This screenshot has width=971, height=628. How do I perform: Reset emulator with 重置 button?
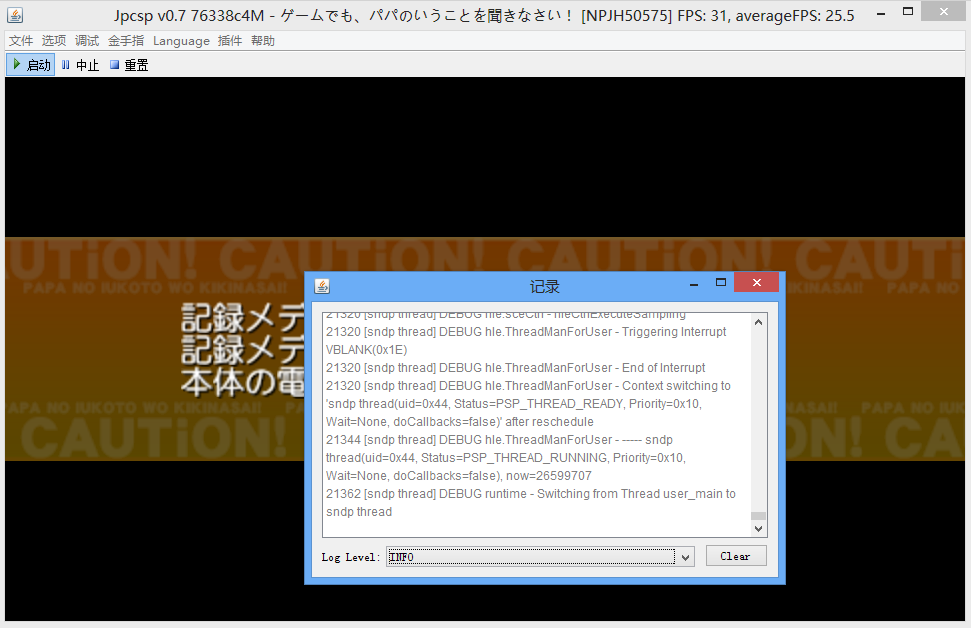(129, 65)
